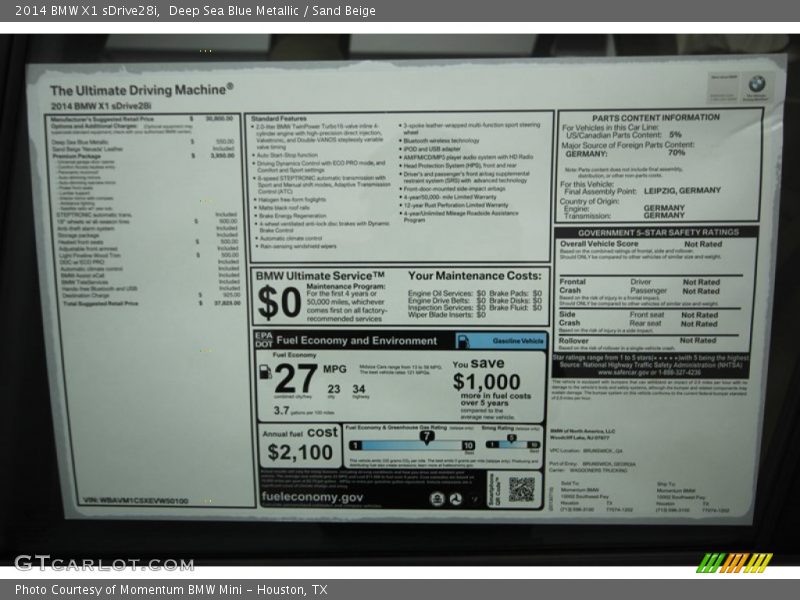Click the greenhouse gas rating 7 marker
800x600 pixels.
tap(426, 437)
